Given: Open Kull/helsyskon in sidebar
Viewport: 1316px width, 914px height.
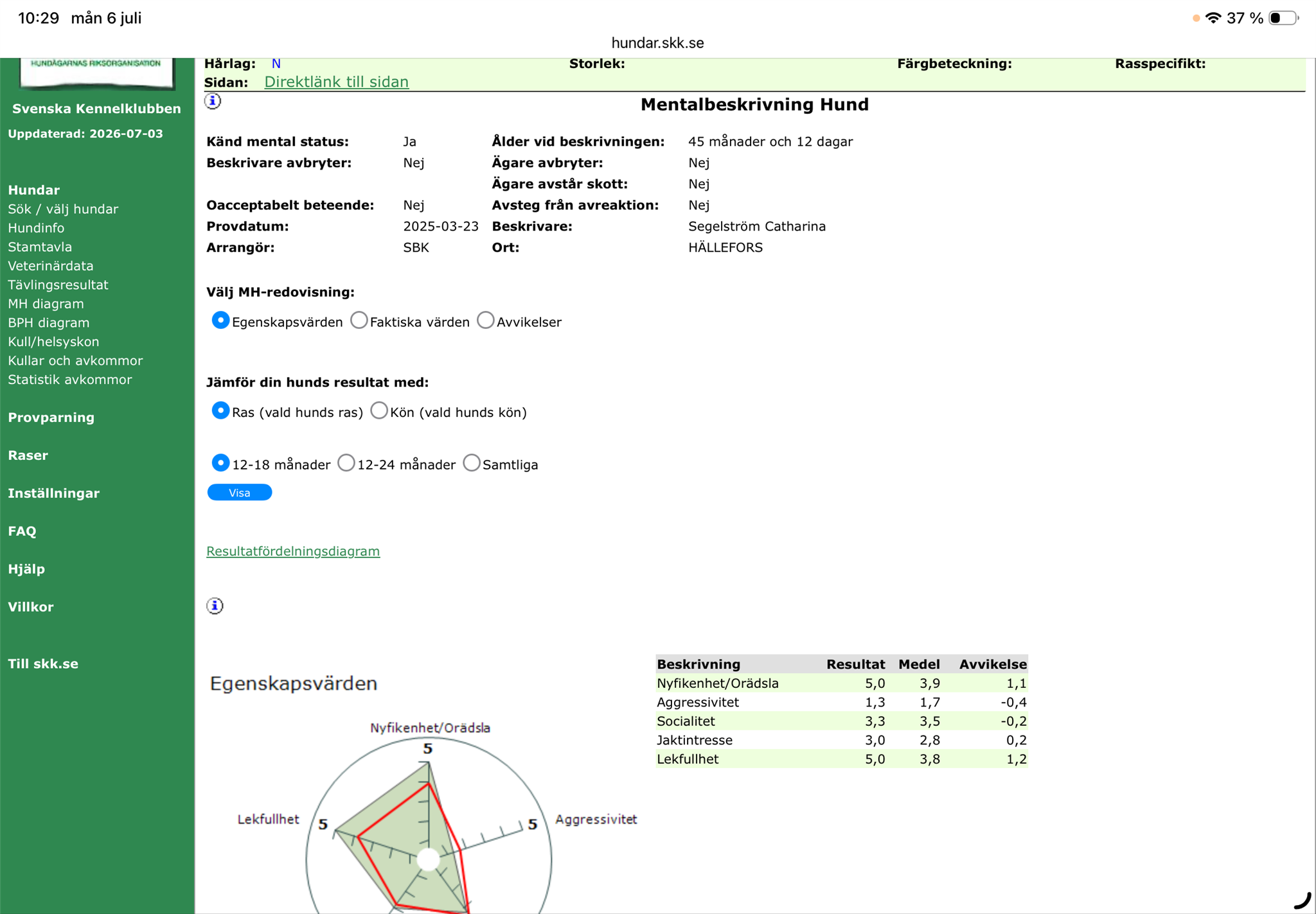Looking at the screenshot, I should point(53,342).
